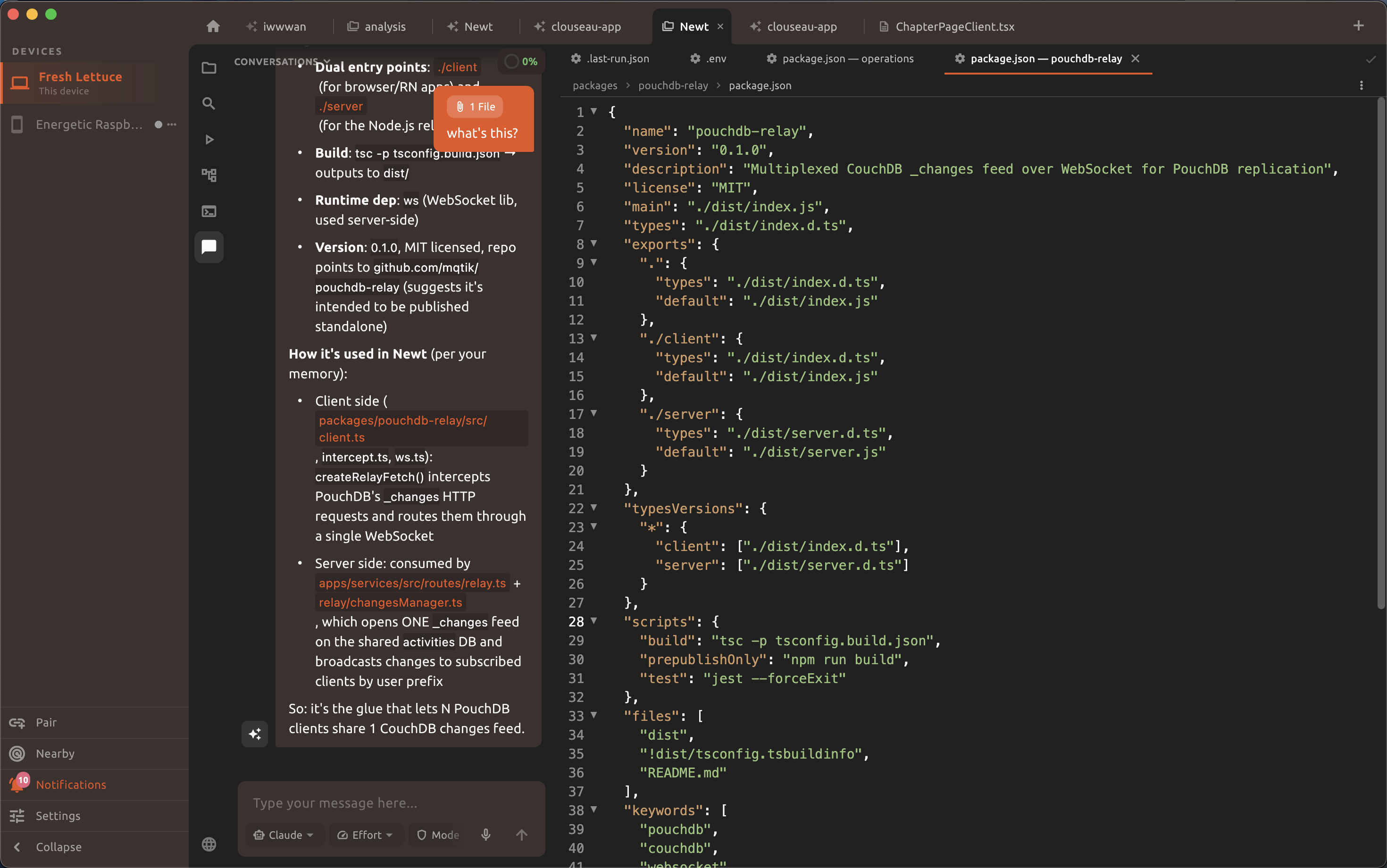This screenshot has width=1387, height=868.
Task: Collapse the fold arrow at line 1
Action: (593, 111)
